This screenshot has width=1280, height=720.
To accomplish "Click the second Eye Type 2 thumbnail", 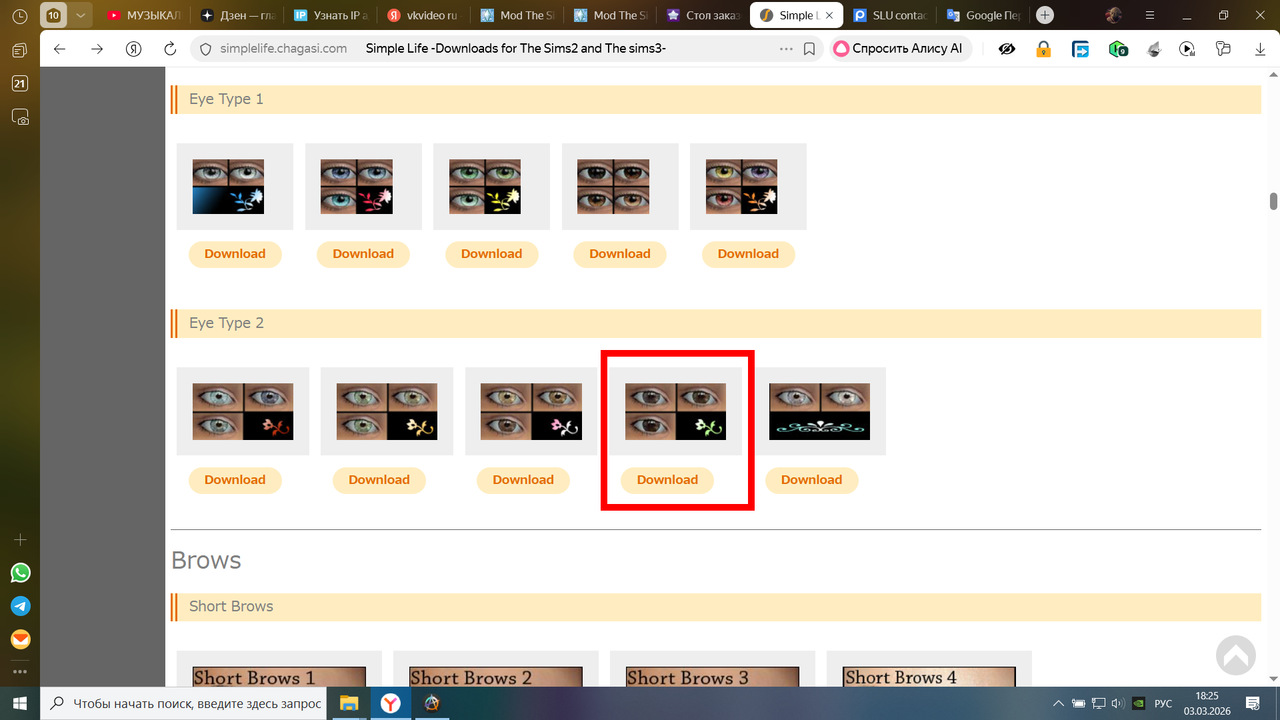I will (x=387, y=412).
